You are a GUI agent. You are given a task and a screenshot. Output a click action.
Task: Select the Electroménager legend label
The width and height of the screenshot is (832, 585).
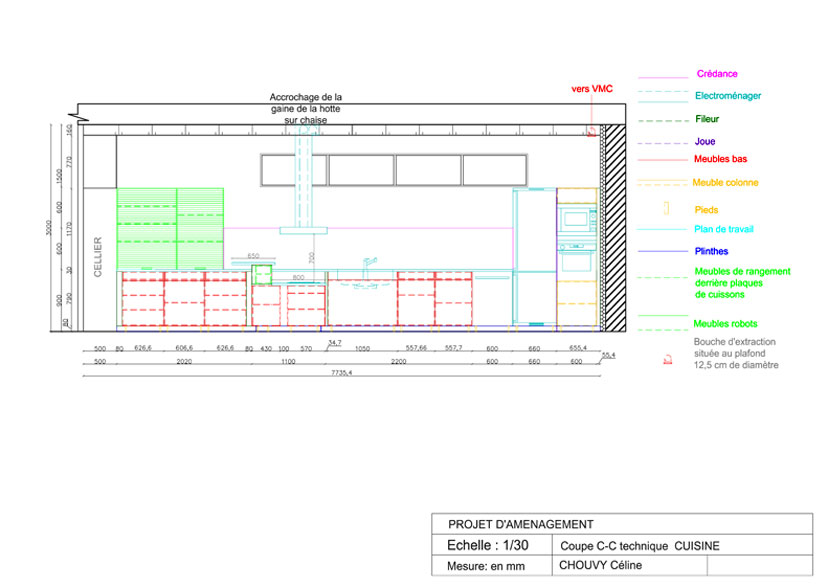tap(729, 96)
